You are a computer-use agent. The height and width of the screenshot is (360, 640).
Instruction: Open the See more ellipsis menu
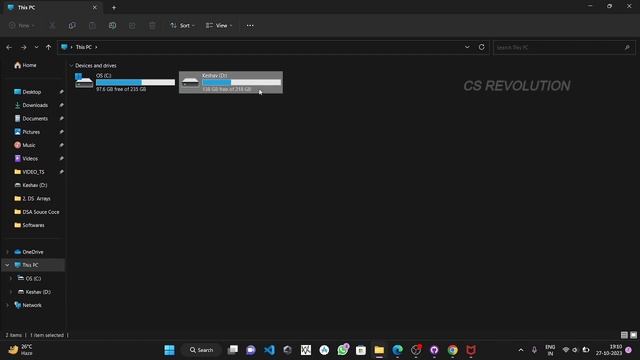[250, 25]
